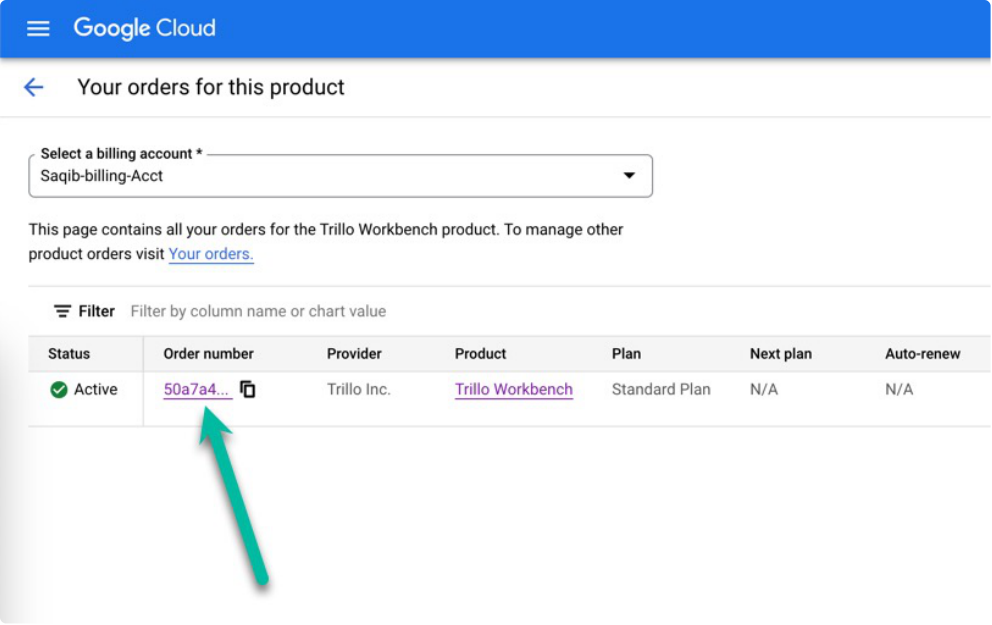Screen dimensions: 992x625
Task: Click the Status column header
Action: point(69,354)
